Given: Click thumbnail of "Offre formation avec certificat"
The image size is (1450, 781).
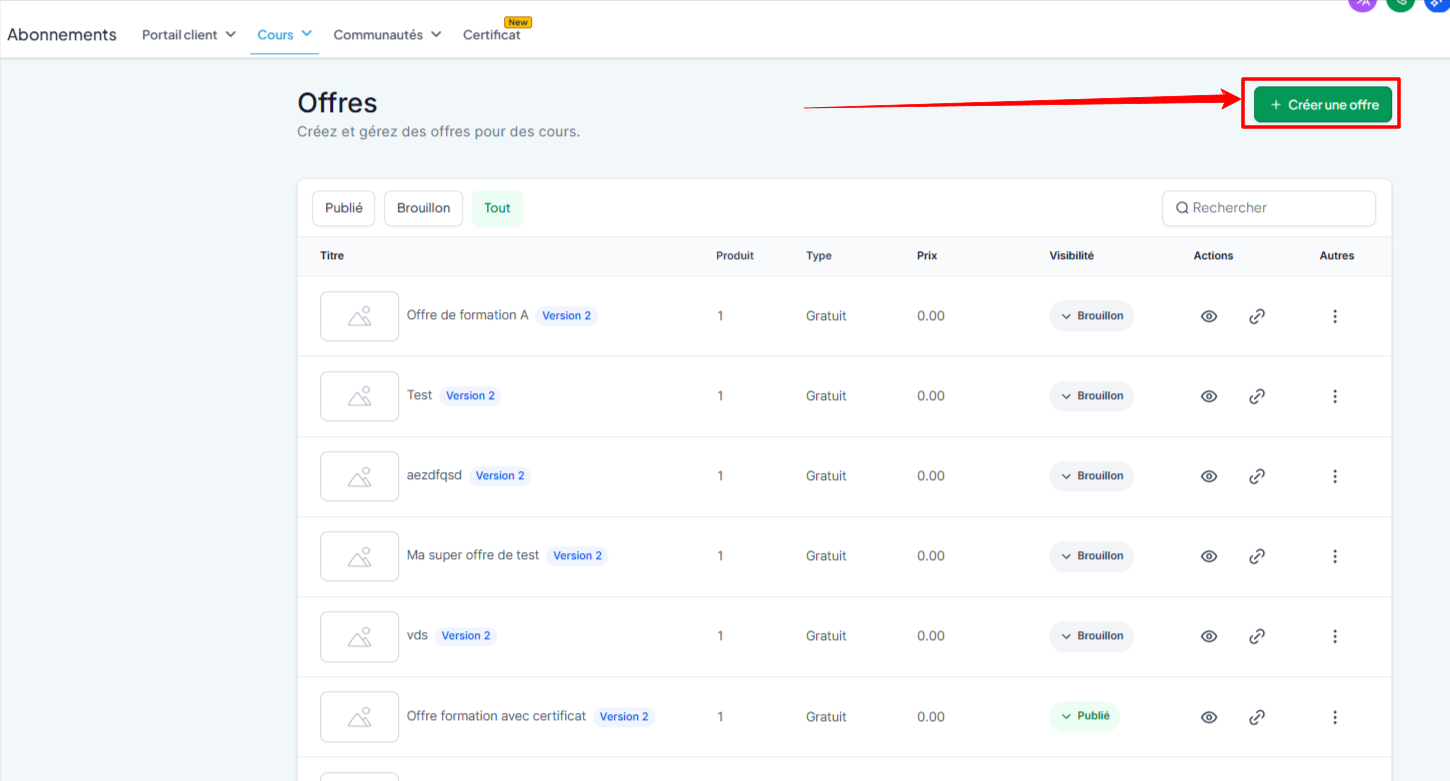Looking at the screenshot, I should (x=360, y=717).
